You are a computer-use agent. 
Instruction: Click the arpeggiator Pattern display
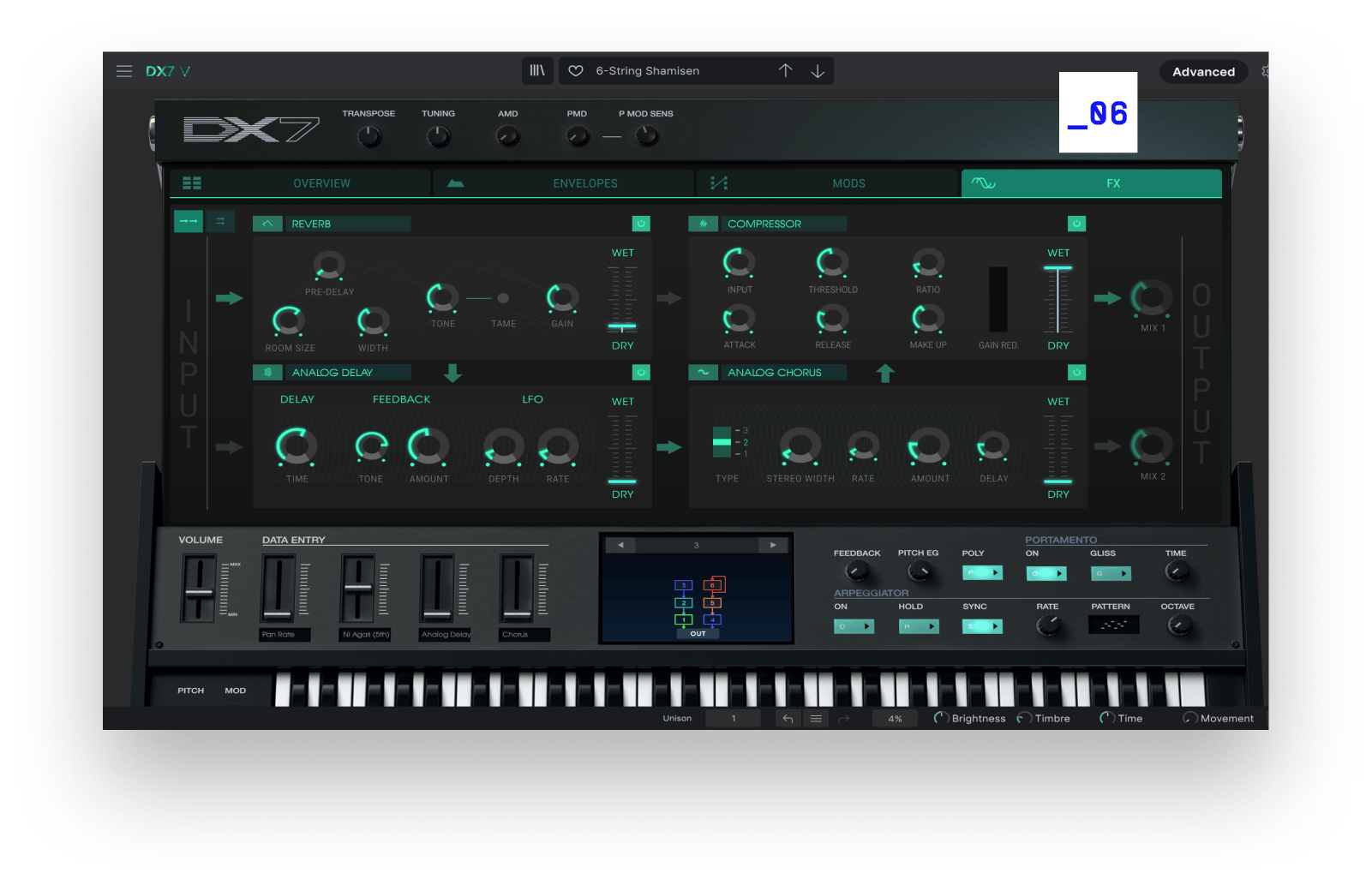(x=1113, y=625)
